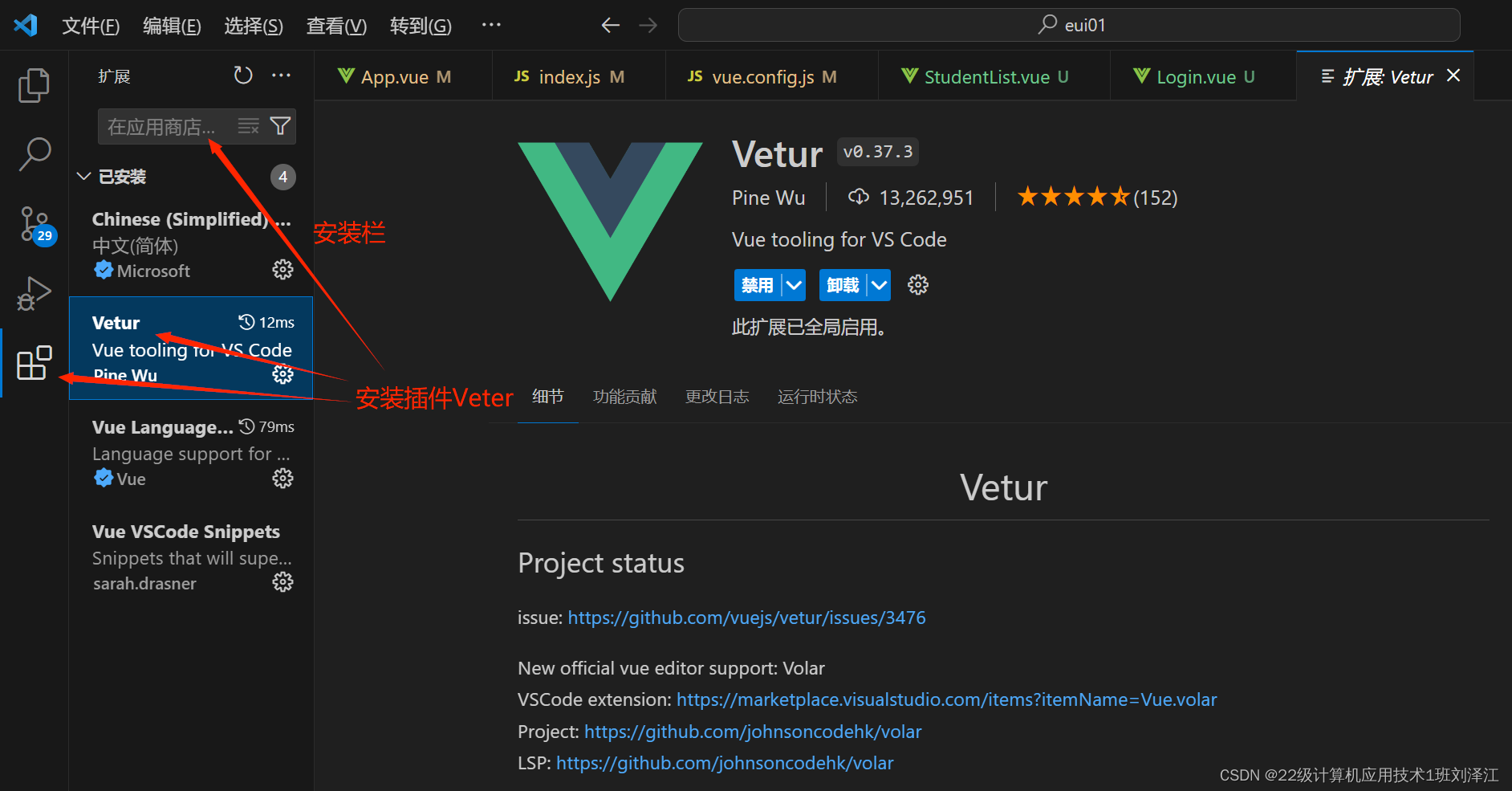Expand the 禁用 button dropdown arrow
Screen dimensions: 1512x791
793,284
